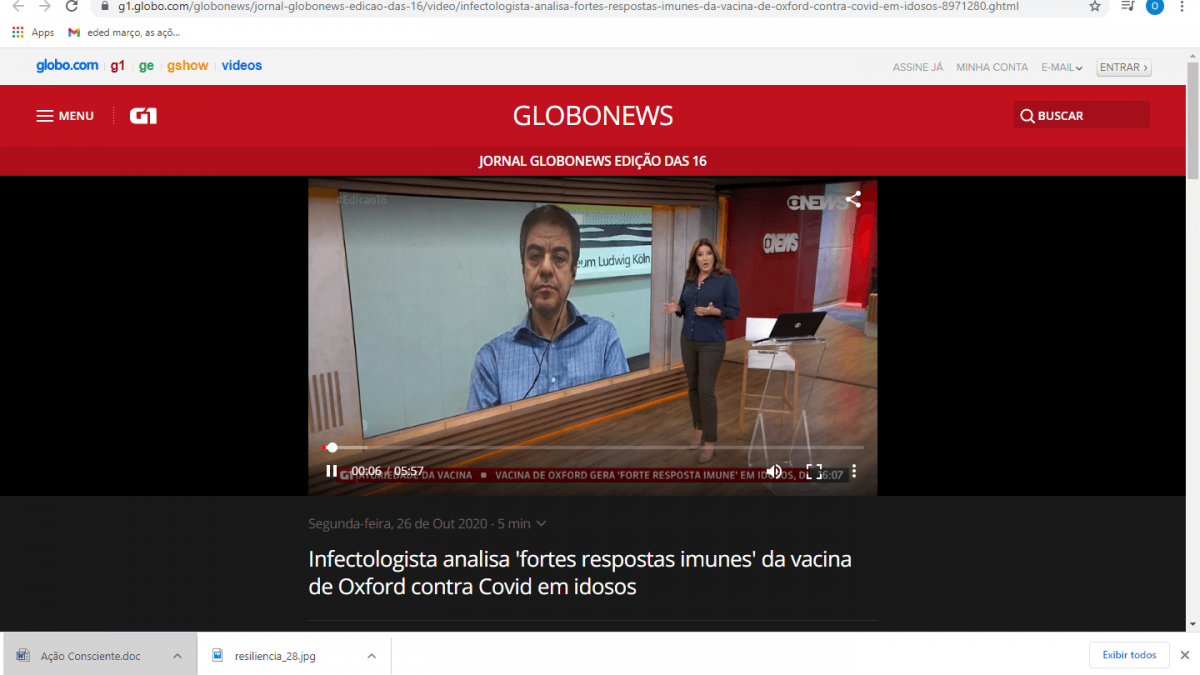Open video player more options menu

(854, 471)
